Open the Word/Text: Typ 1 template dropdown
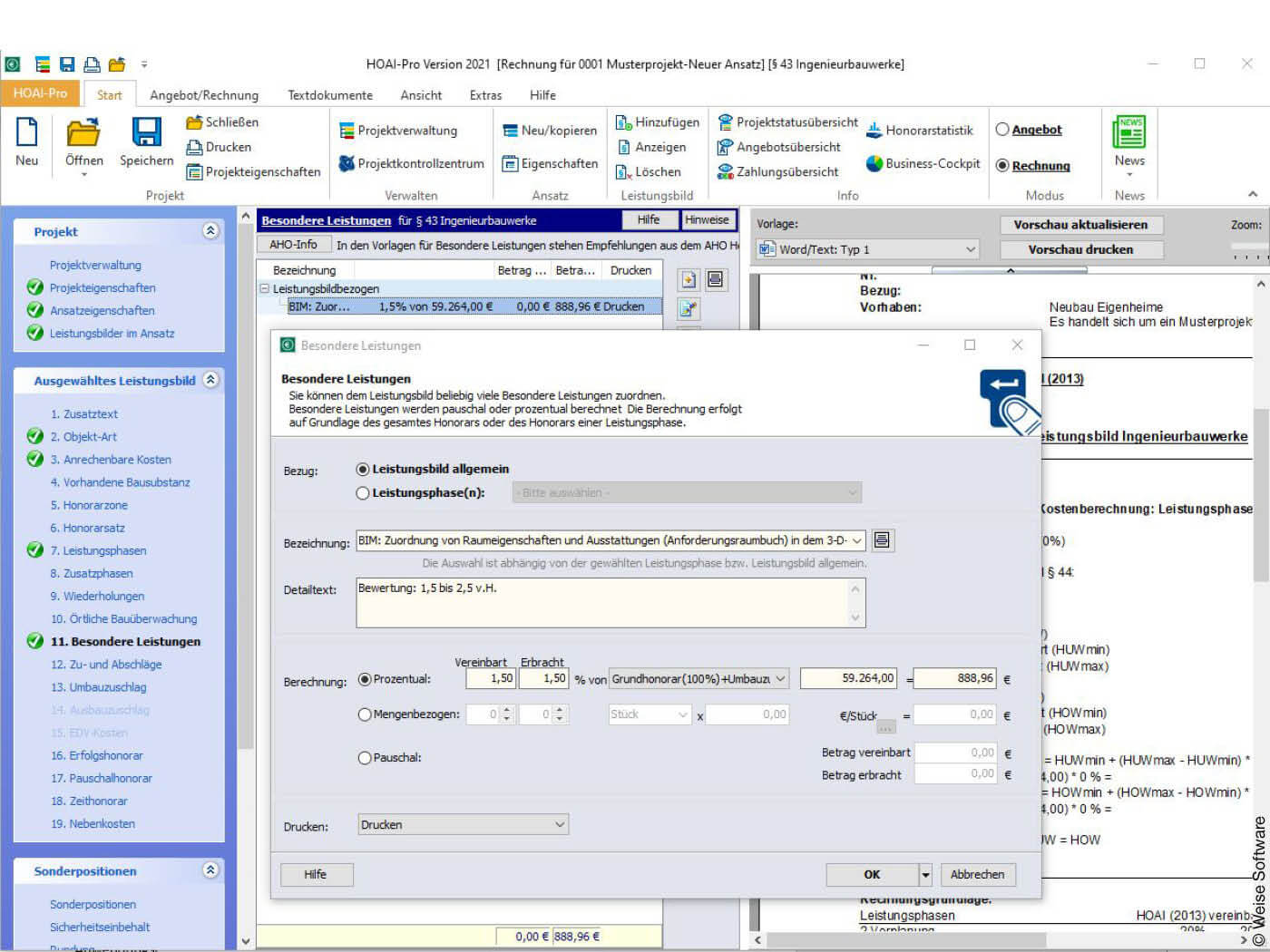This screenshot has height=952, width=1270. click(969, 248)
